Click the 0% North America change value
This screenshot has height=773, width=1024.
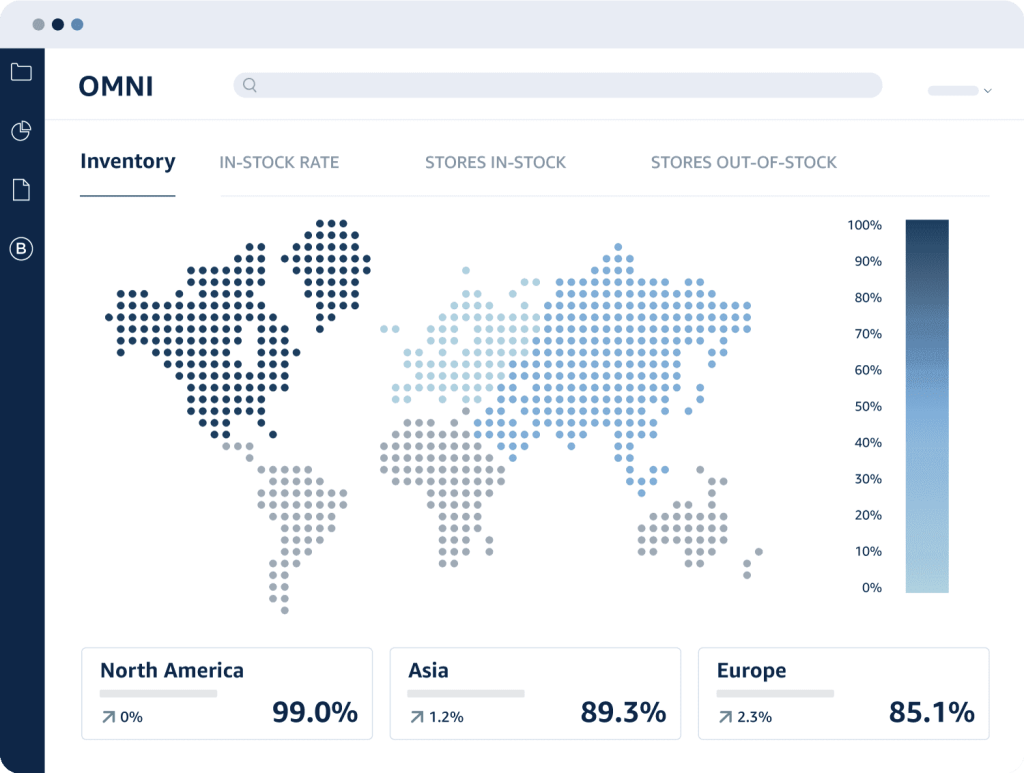tap(131, 718)
